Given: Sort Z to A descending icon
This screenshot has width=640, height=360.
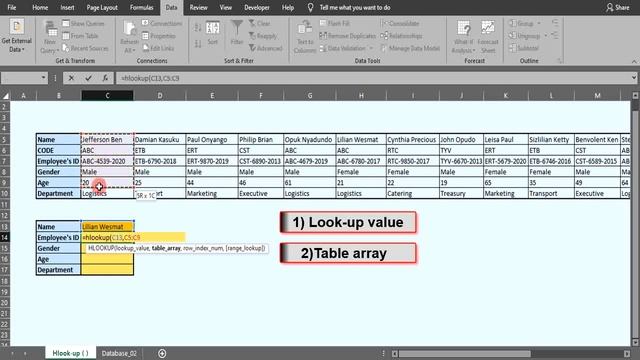Looking at the screenshot, I should 198,44.
